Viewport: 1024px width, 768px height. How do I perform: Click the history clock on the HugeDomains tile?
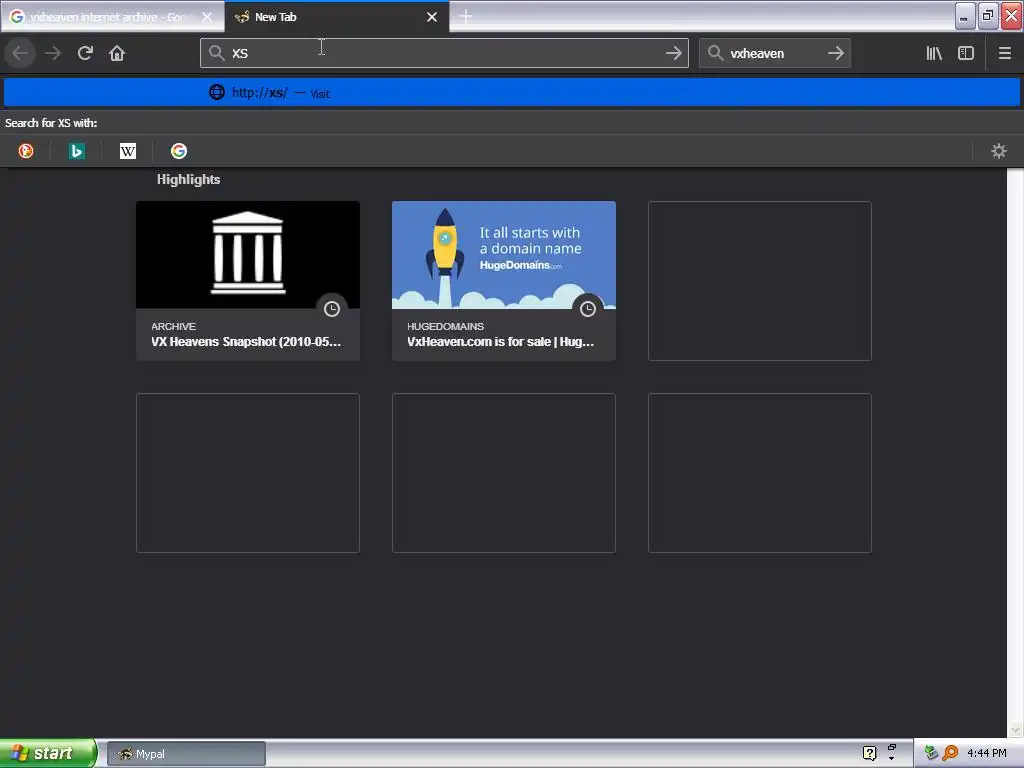click(x=588, y=308)
